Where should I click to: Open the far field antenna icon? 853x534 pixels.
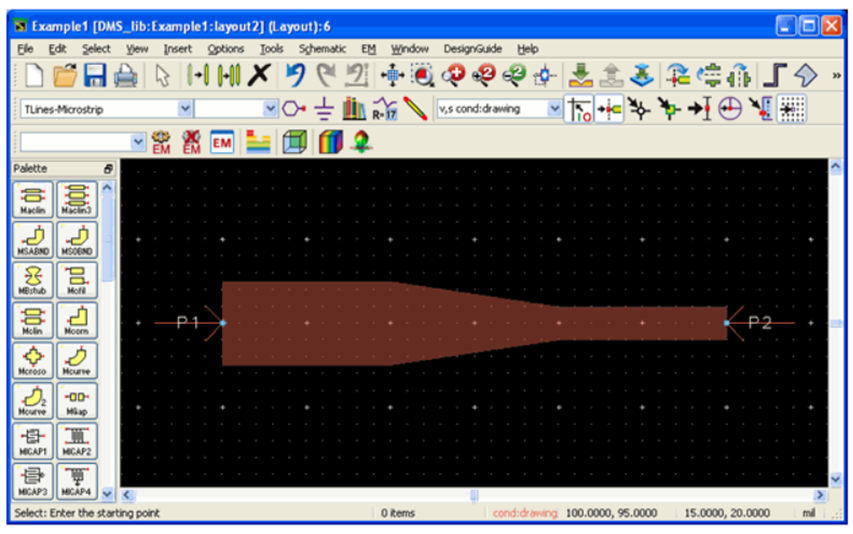click(x=361, y=142)
